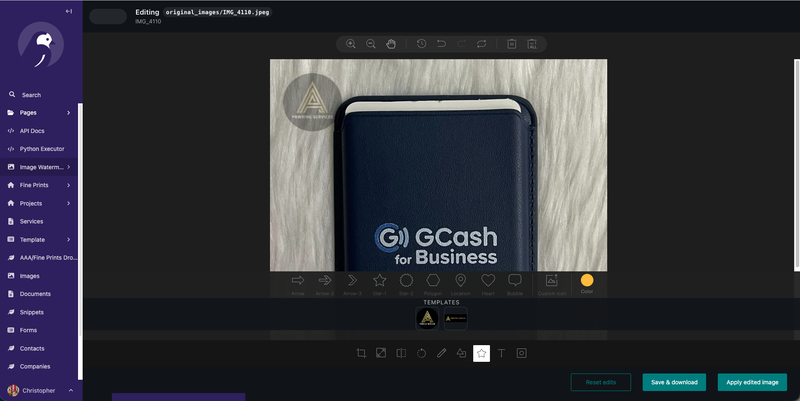Open the orange Color swatch
This screenshot has width=800, height=401.
587,280
